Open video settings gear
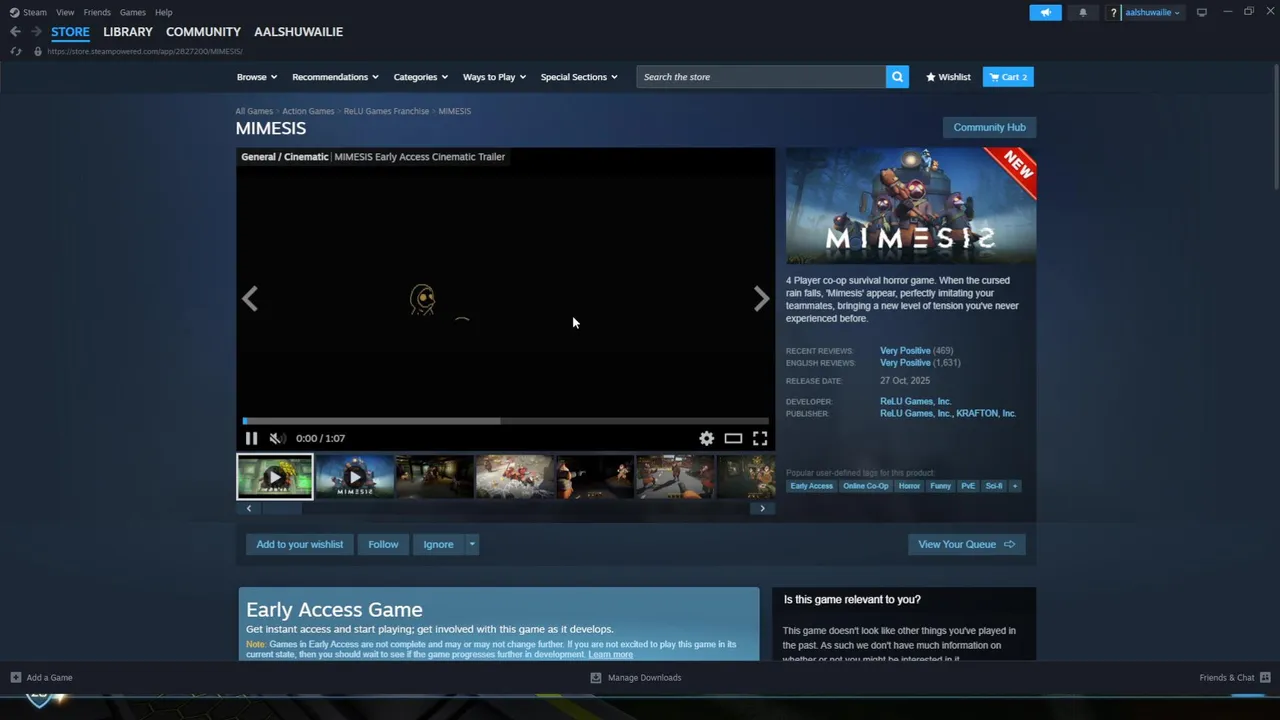 coord(706,438)
